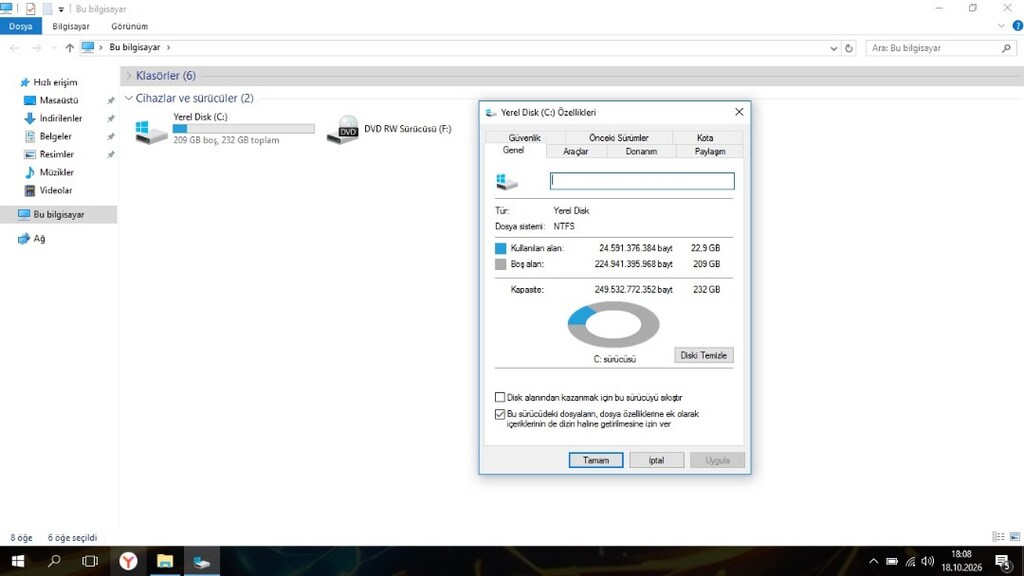Switch to the Araçlar tab
Screen dimensions: 1024x576
point(575,152)
